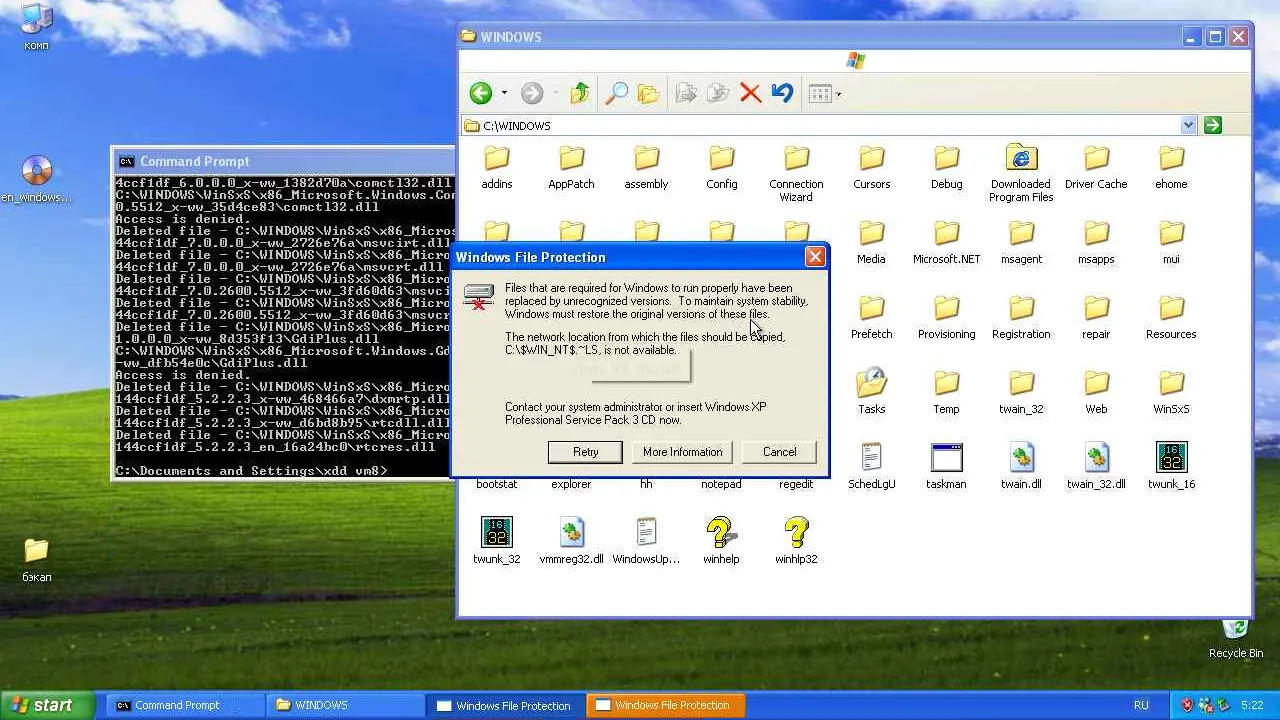1280x720 pixels.
Task: Go up one folder level
Action: [x=580, y=93]
